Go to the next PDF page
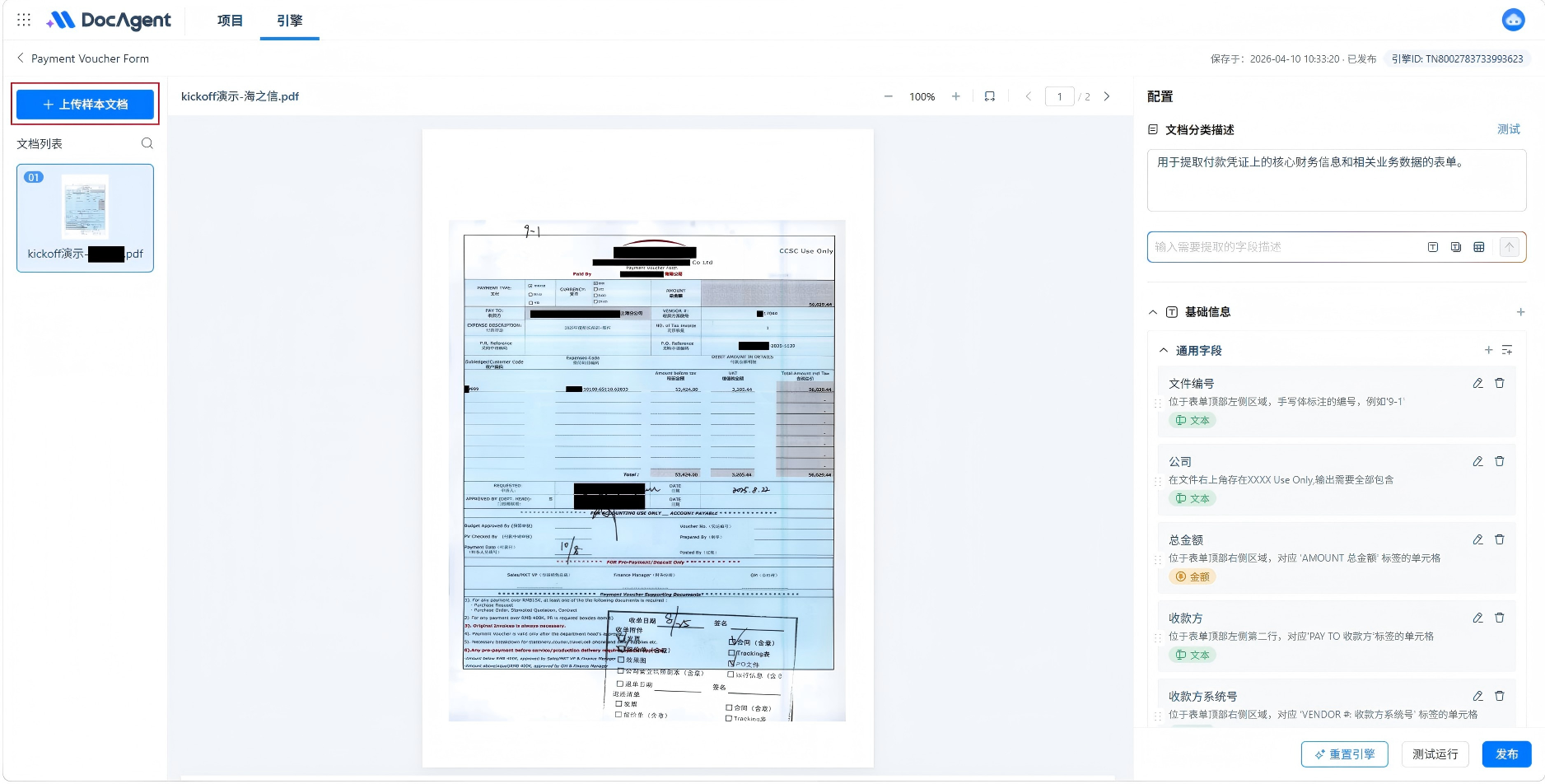The width and height of the screenshot is (1545, 784). coord(1107,96)
